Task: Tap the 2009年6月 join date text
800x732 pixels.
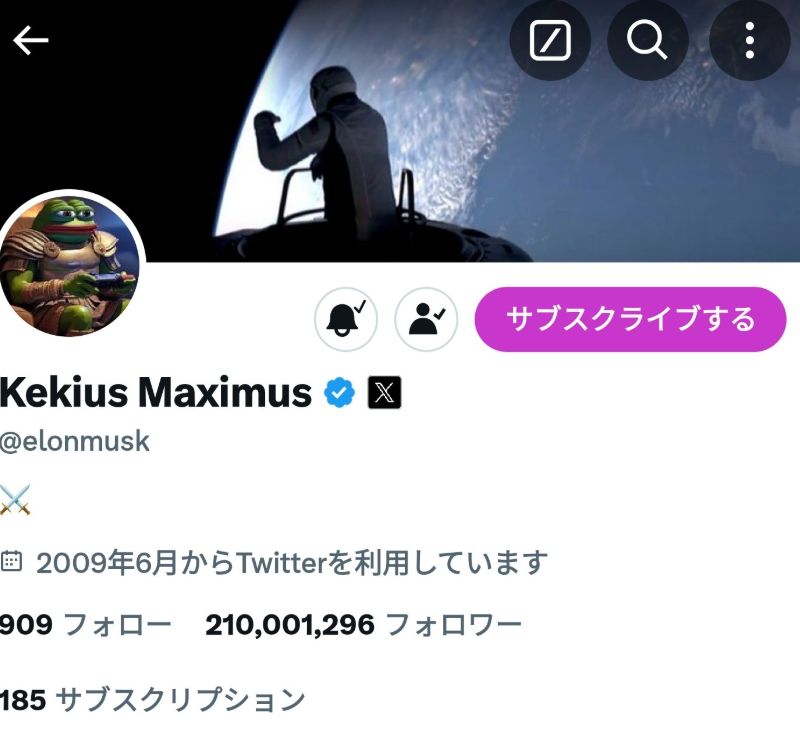Action: coord(292,562)
